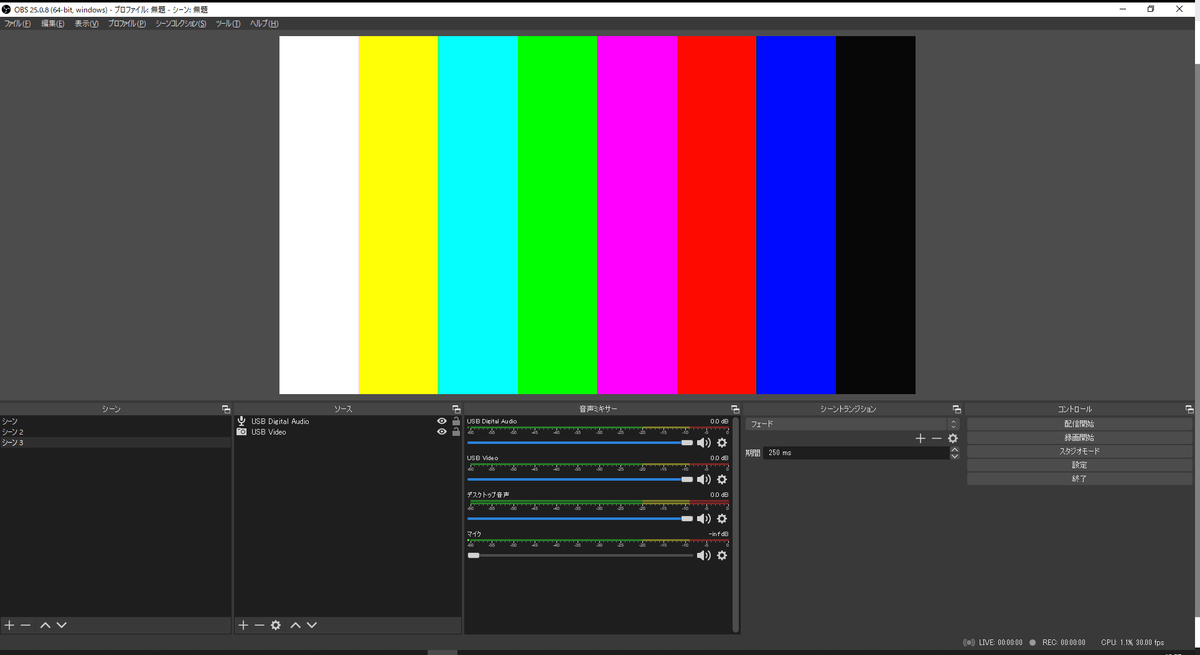1200x655 pixels.
Task: Open the プロファイル(P) menu
Action: [127, 24]
